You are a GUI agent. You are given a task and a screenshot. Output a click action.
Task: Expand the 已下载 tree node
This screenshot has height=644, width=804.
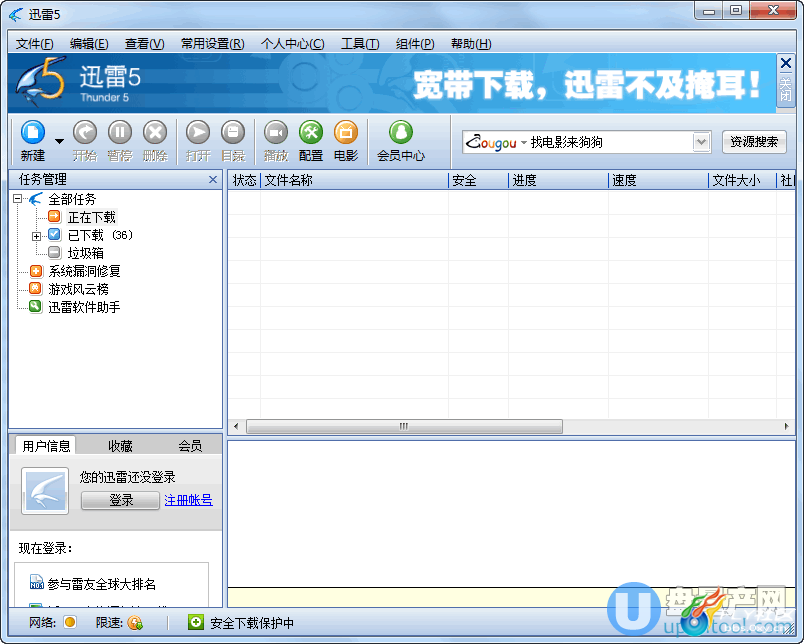(x=36, y=236)
